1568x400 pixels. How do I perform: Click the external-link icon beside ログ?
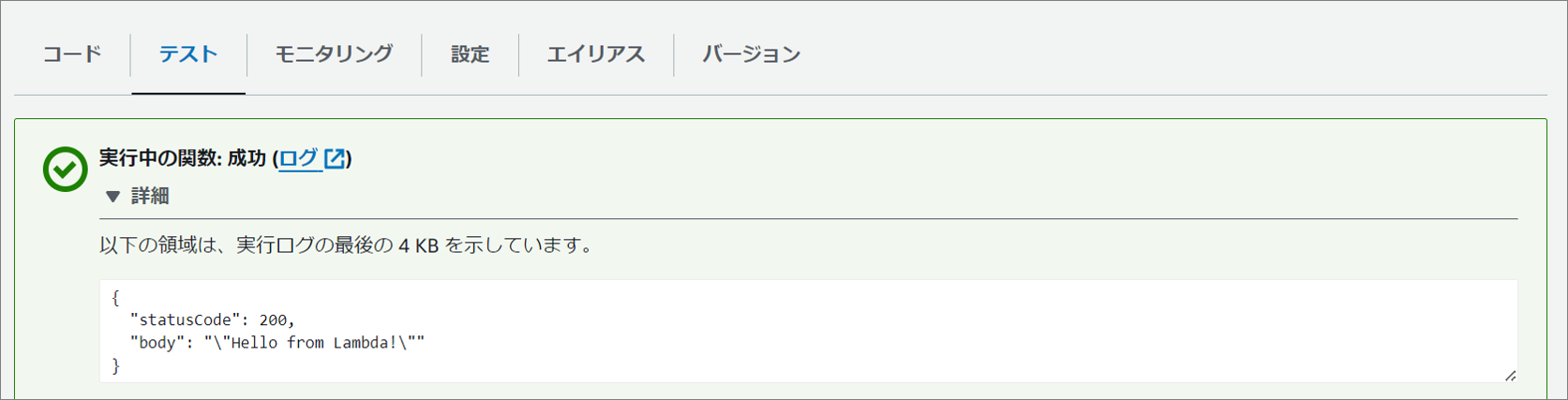click(335, 158)
